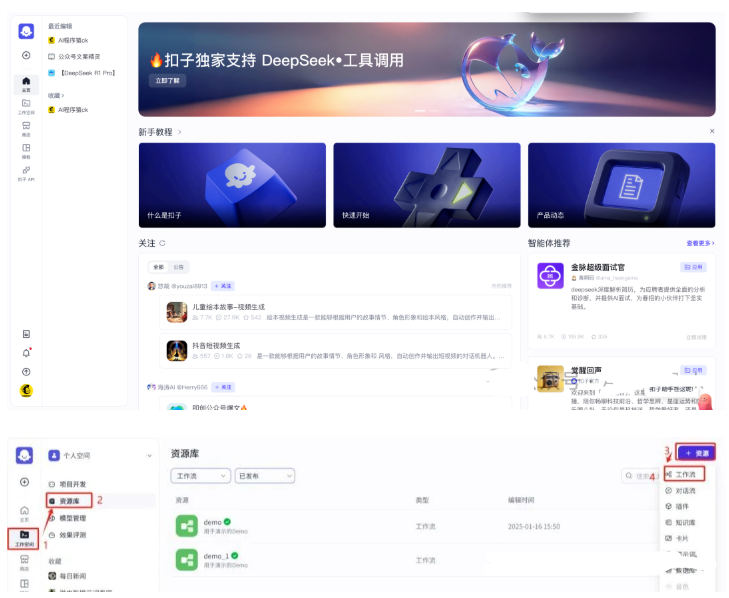Image resolution: width=729 pixels, height=598 pixels.
Task: Click the 金脉超级面试官 purple agent icon
Action: [550, 275]
